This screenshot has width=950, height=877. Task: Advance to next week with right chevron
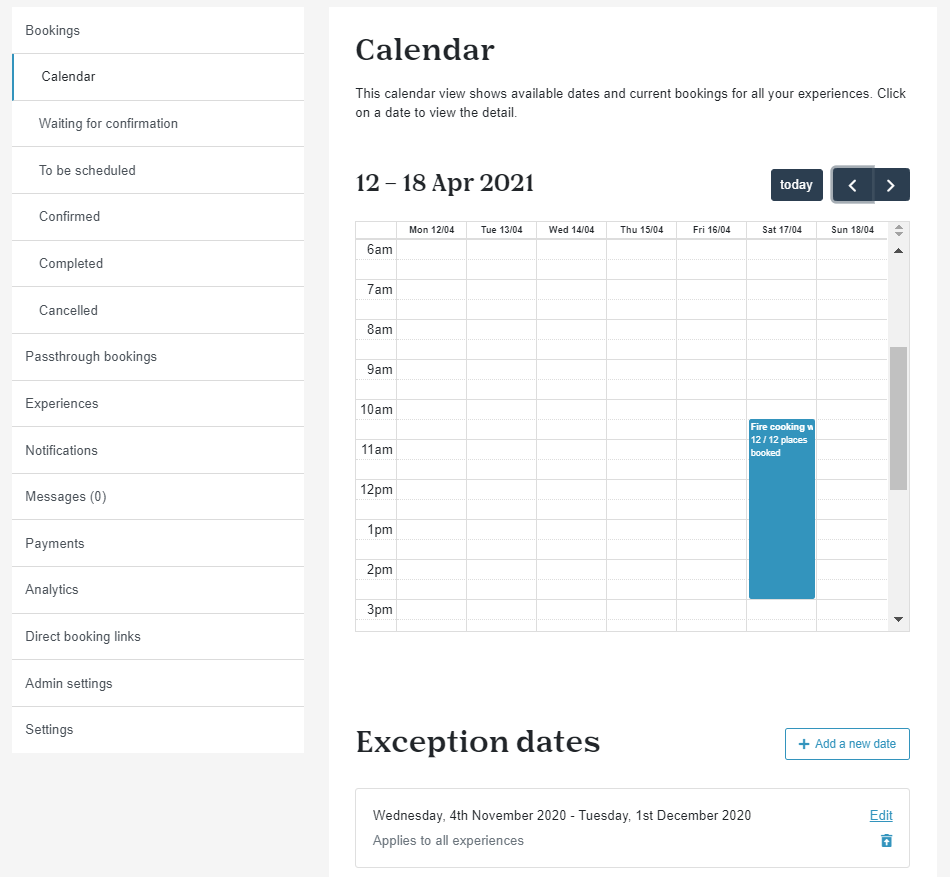[x=891, y=185]
